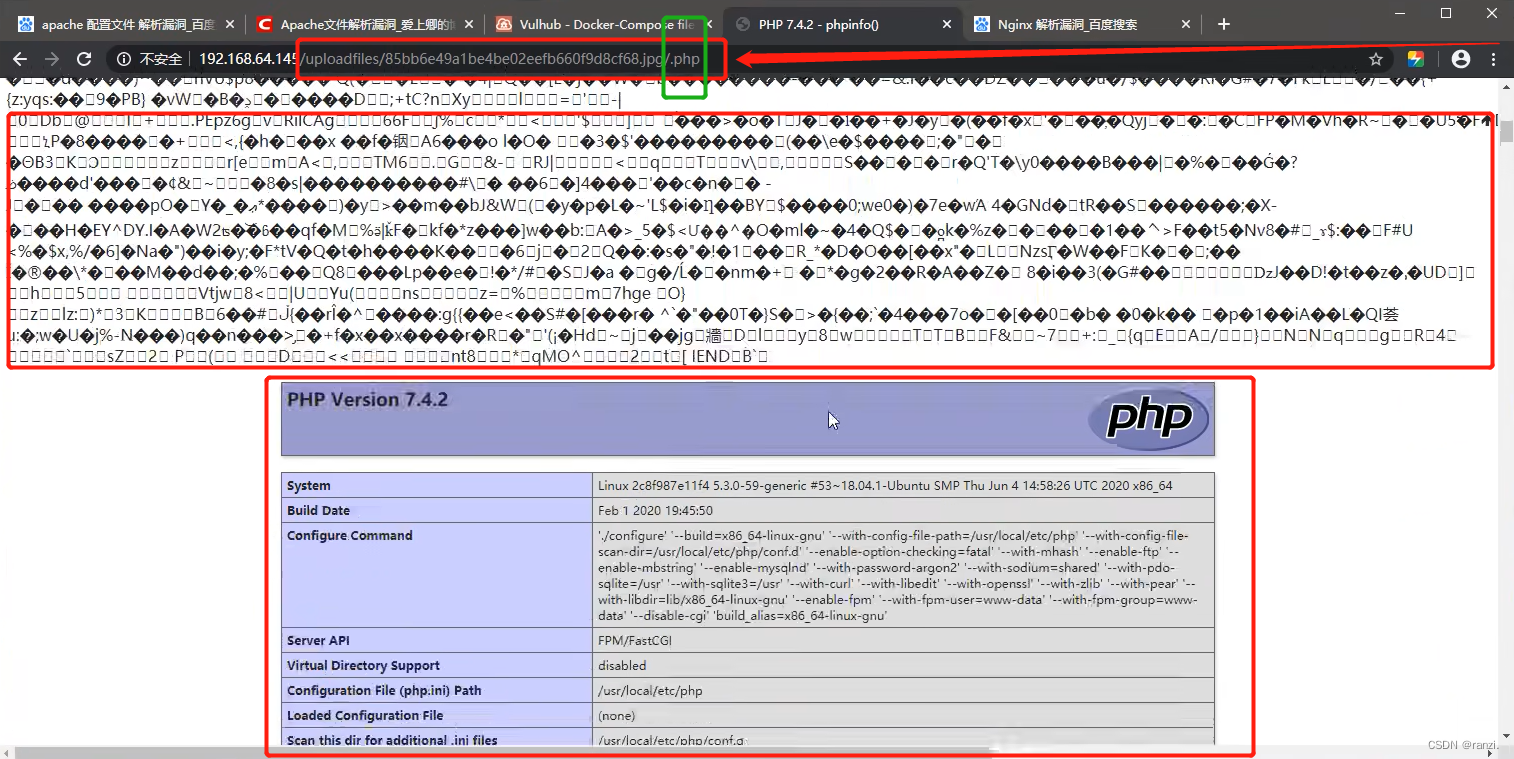The height and width of the screenshot is (759, 1514).
Task: Open the 不安全 site security info
Action: (x=150, y=59)
